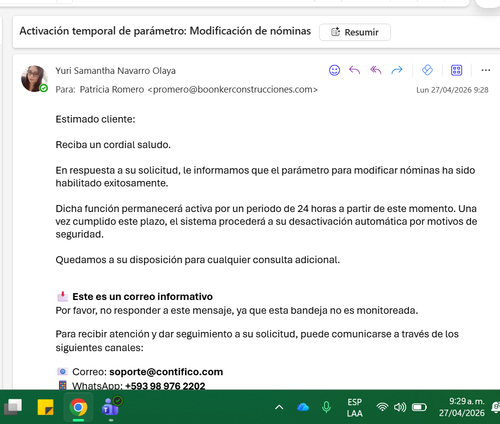Open the clock showing 9:29 a. m.
500x424 pixels.
click(x=462, y=407)
